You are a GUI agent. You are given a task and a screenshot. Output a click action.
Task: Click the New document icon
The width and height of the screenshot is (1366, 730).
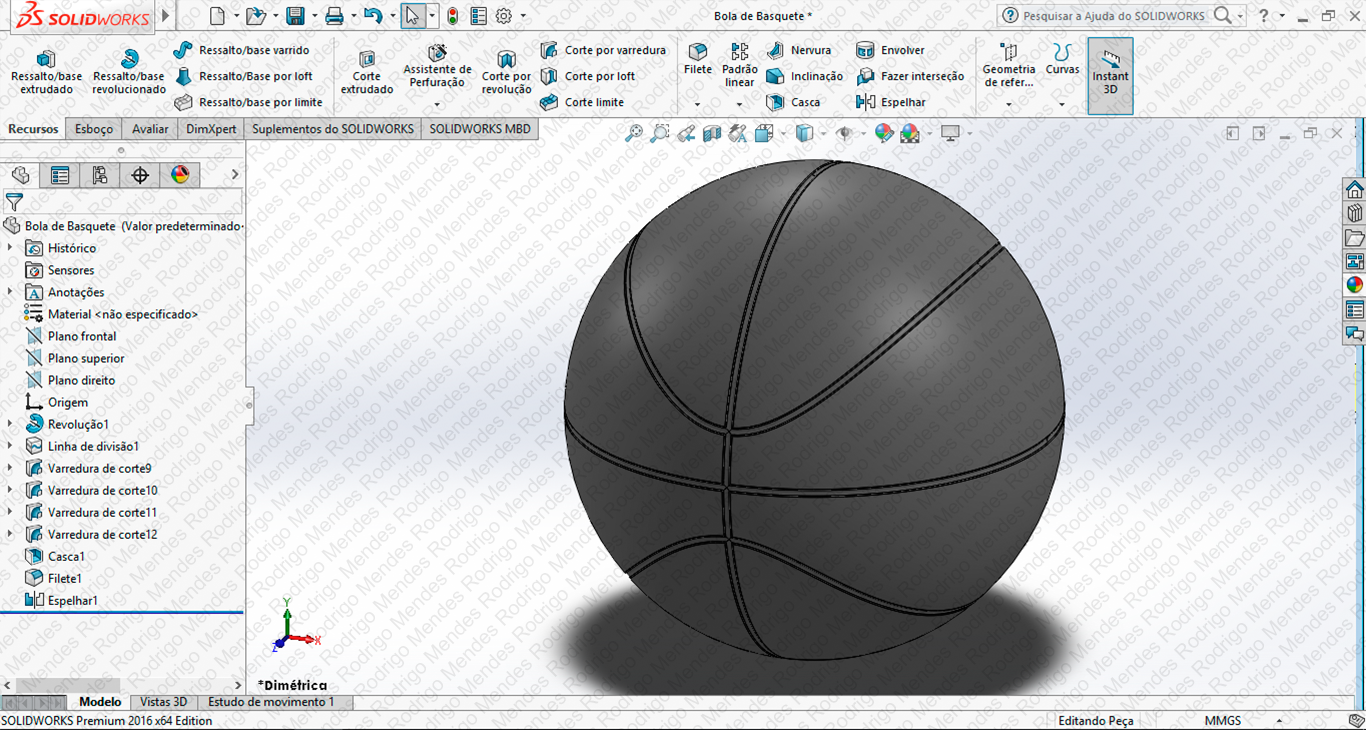pos(218,16)
